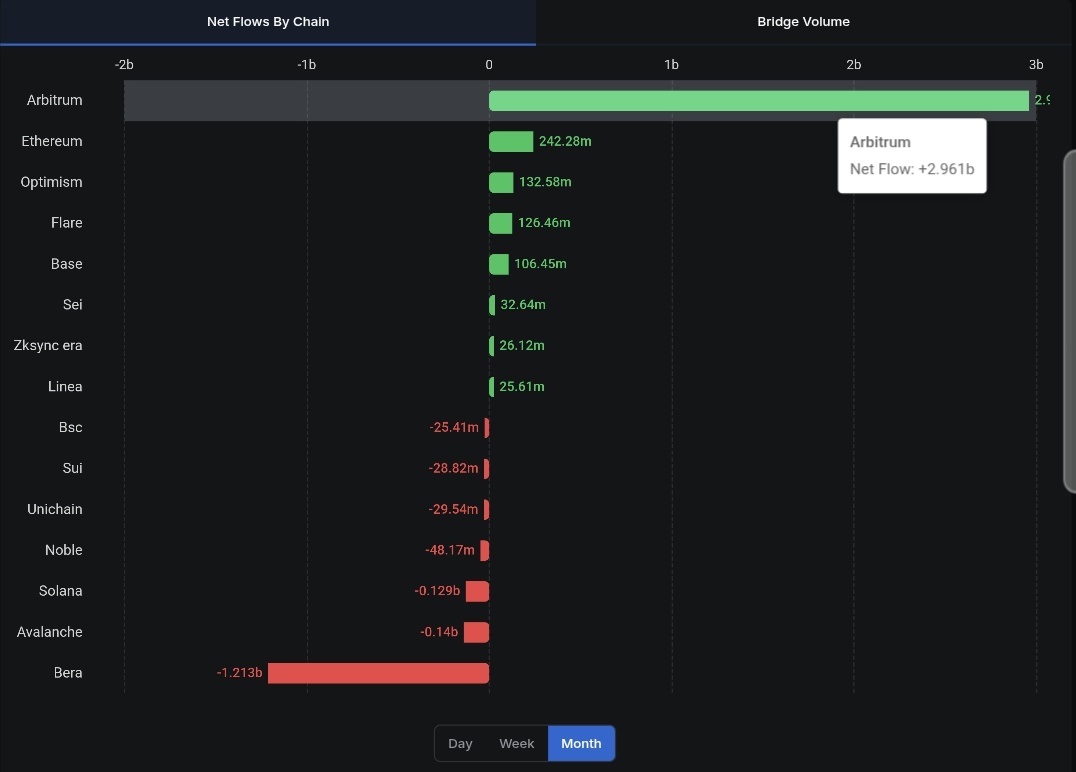1076x772 pixels.
Task: Click the green Arbitrum net flow bar
Action: (x=759, y=101)
